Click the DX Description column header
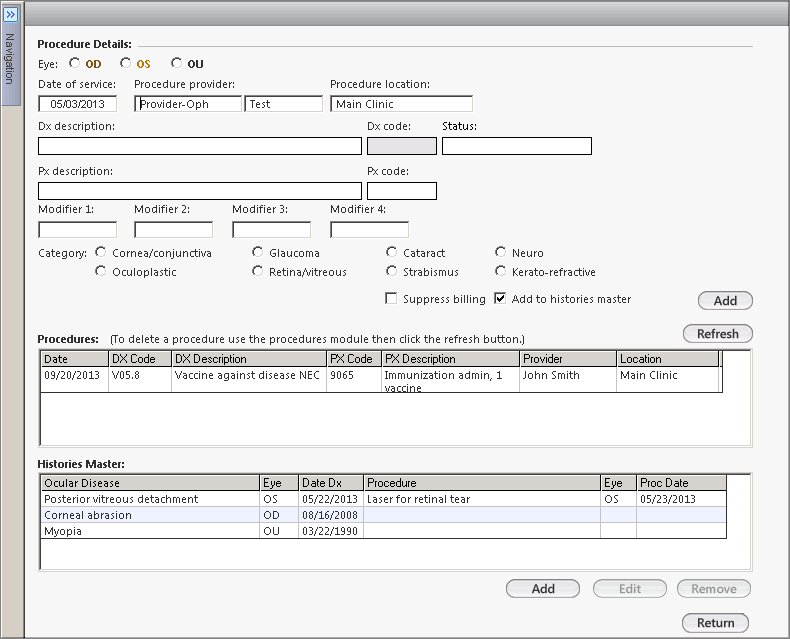This screenshot has height=639, width=790. 249,359
